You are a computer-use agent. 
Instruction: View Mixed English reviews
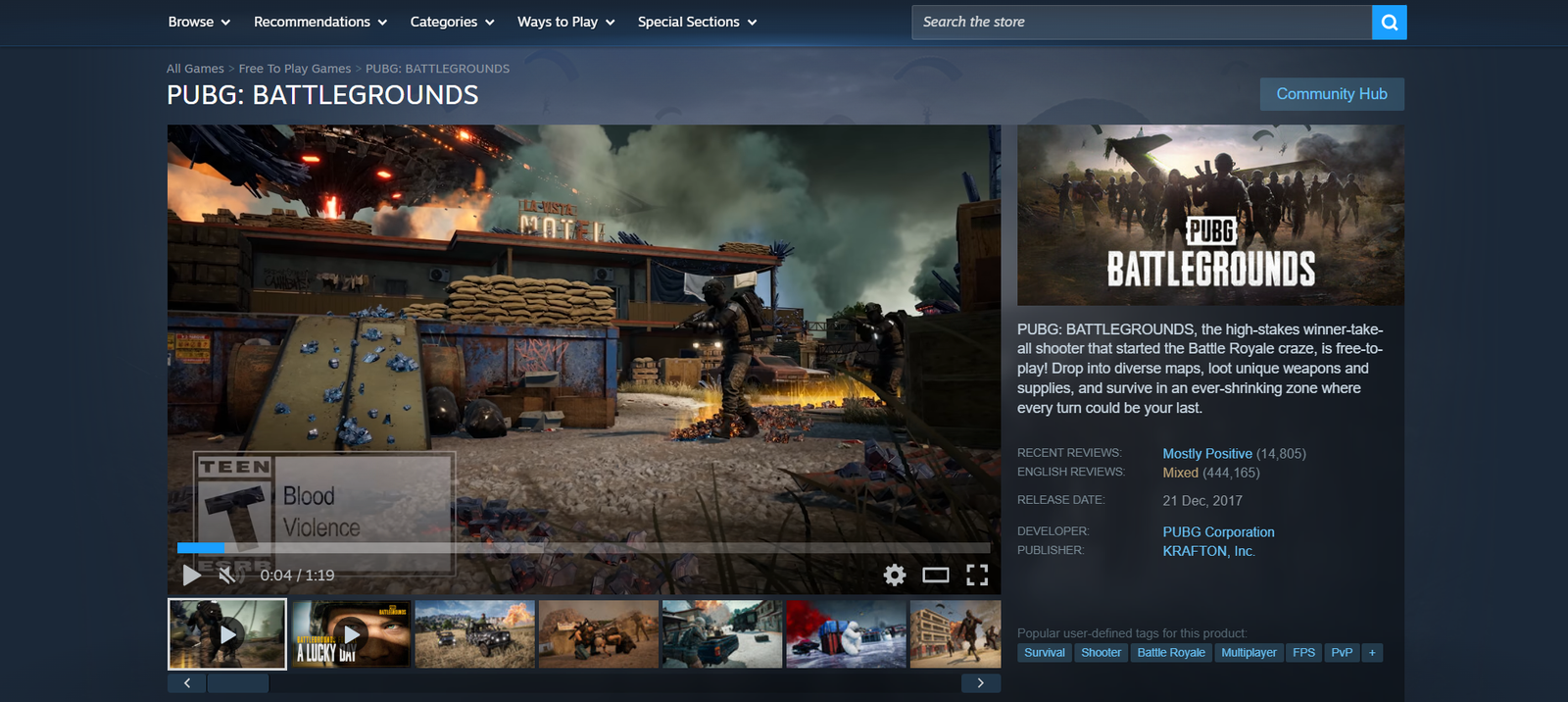1180,473
